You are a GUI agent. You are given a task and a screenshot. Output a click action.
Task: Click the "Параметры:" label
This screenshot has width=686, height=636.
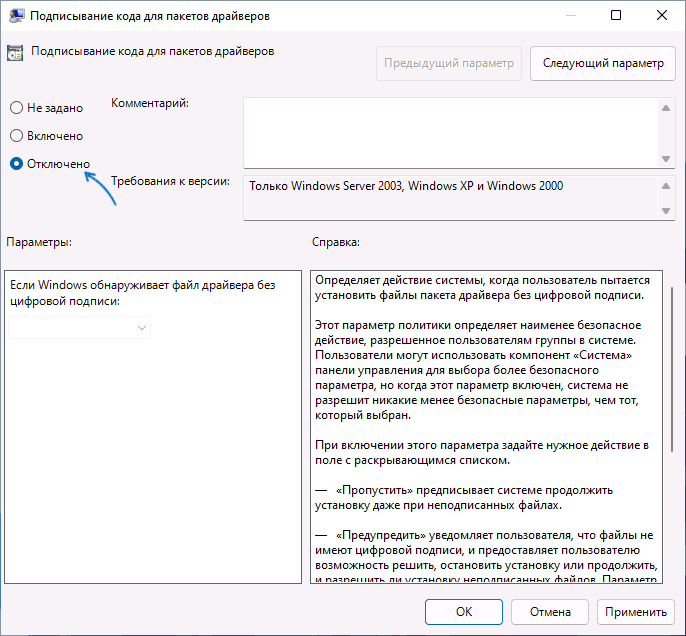click(x=39, y=242)
